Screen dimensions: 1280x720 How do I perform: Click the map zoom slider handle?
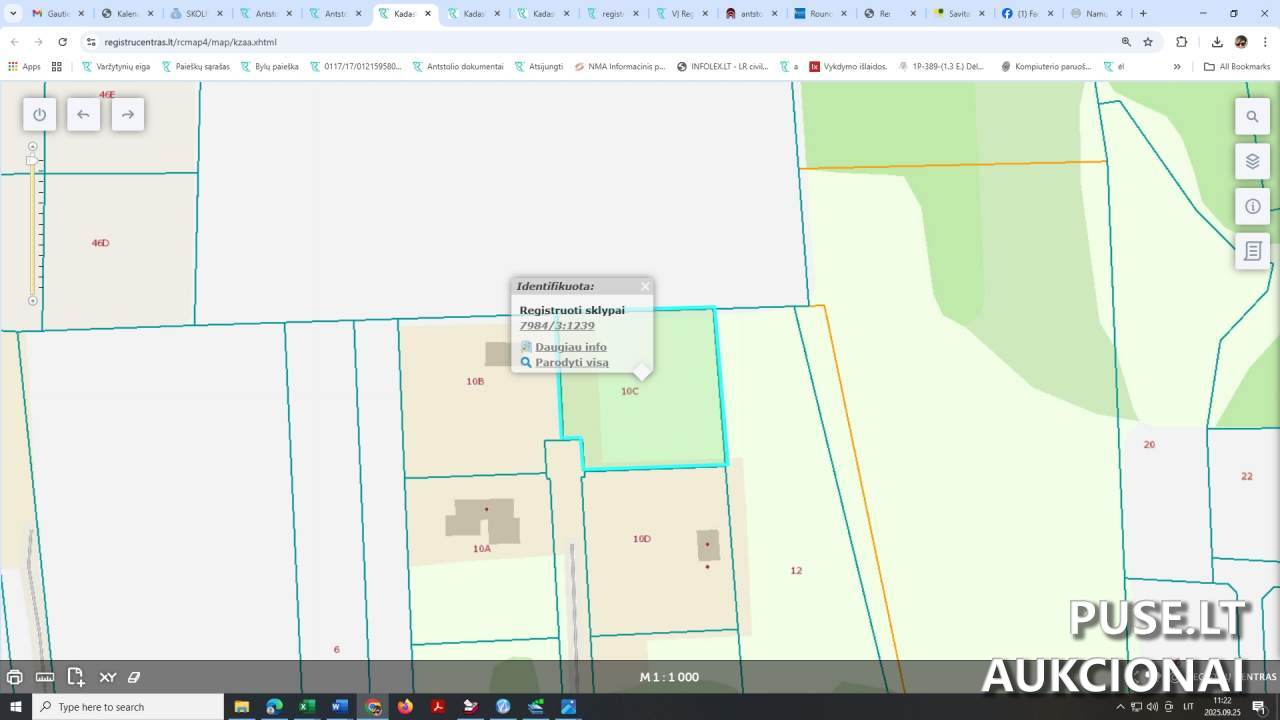tap(32, 161)
